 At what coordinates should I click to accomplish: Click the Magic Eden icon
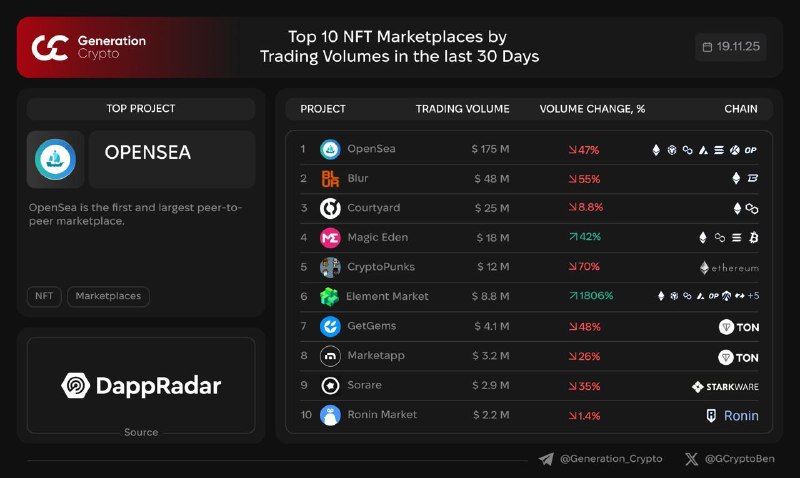[330, 238]
